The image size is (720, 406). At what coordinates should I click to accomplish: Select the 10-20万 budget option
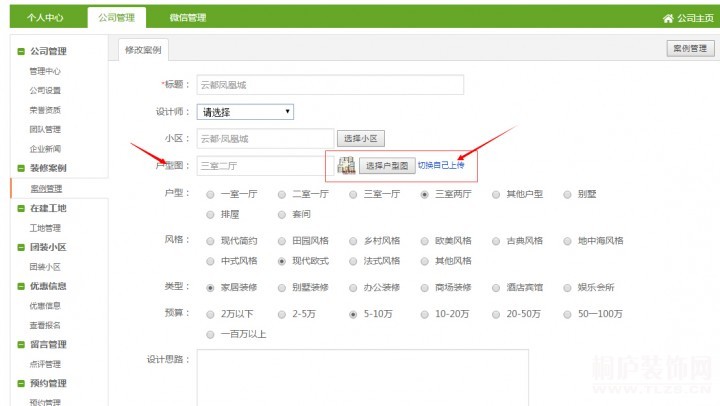[425, 314]
